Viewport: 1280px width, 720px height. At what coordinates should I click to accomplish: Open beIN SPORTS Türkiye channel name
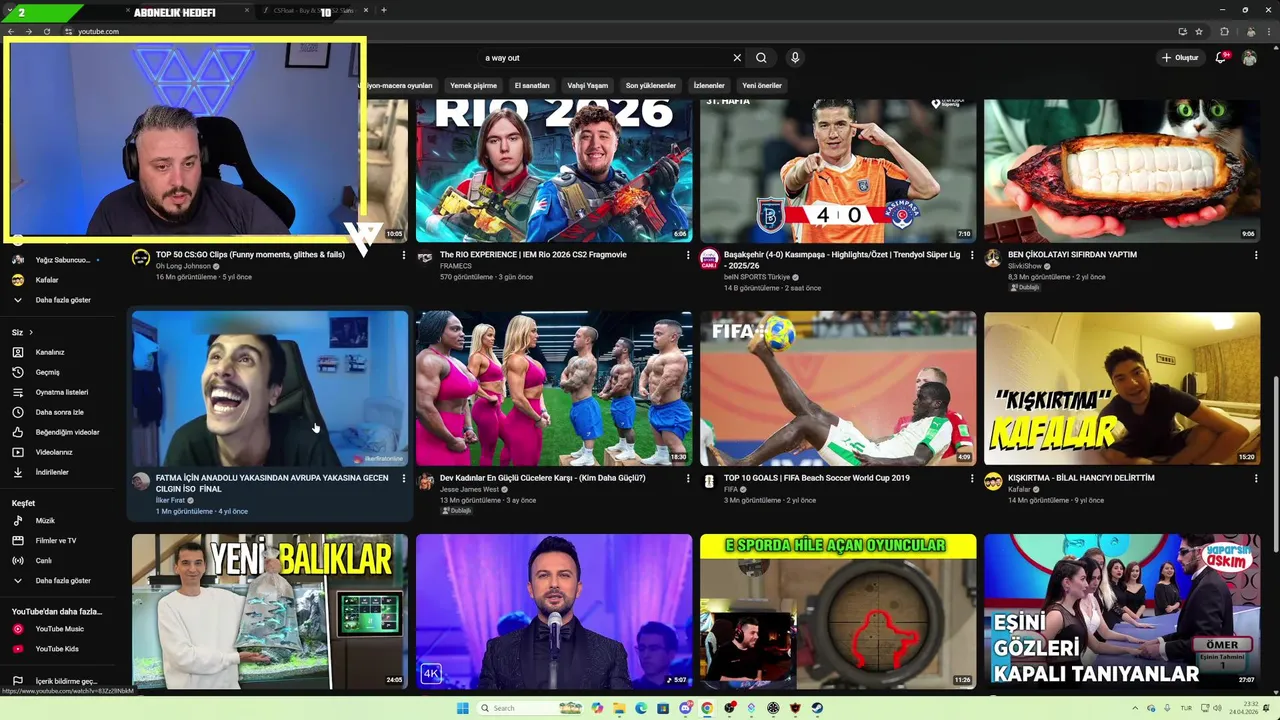tap(757, 277)
